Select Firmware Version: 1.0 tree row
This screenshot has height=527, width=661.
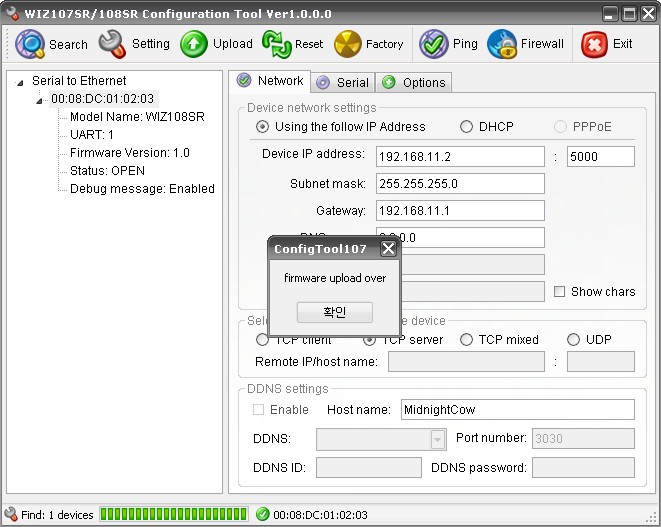(x=130, y=153)
